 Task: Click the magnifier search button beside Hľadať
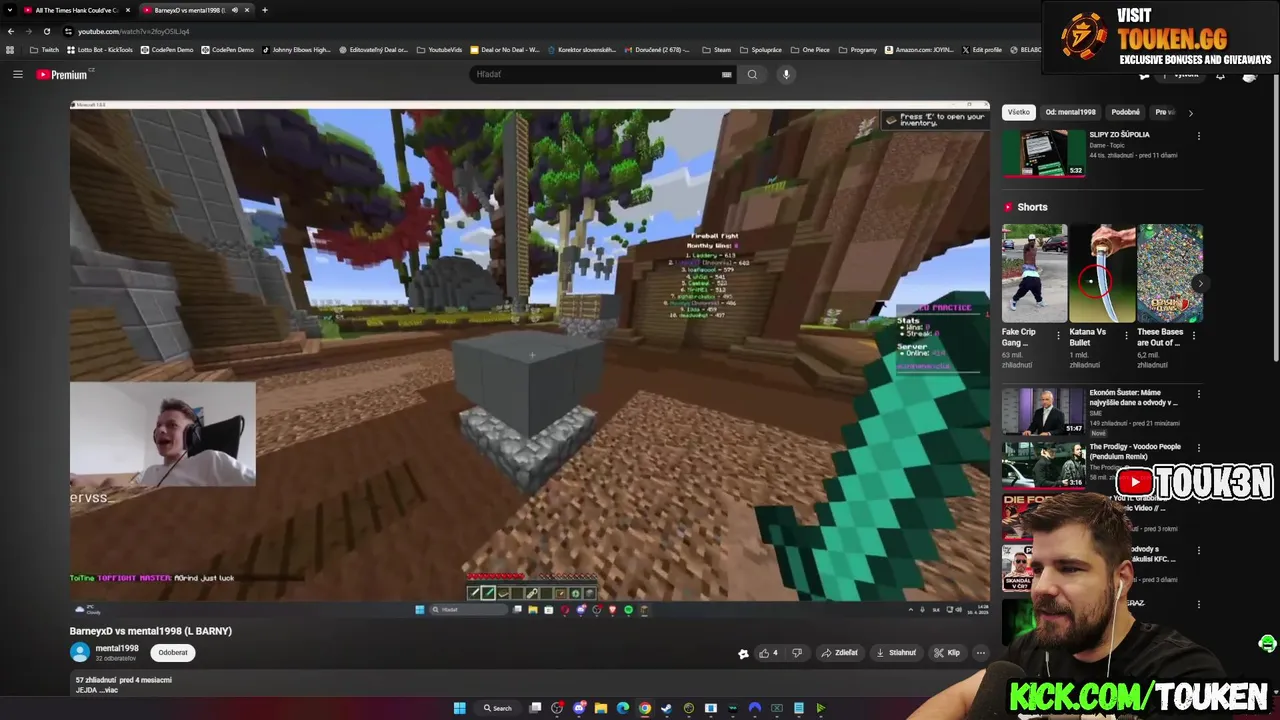(x=752, y=74)
